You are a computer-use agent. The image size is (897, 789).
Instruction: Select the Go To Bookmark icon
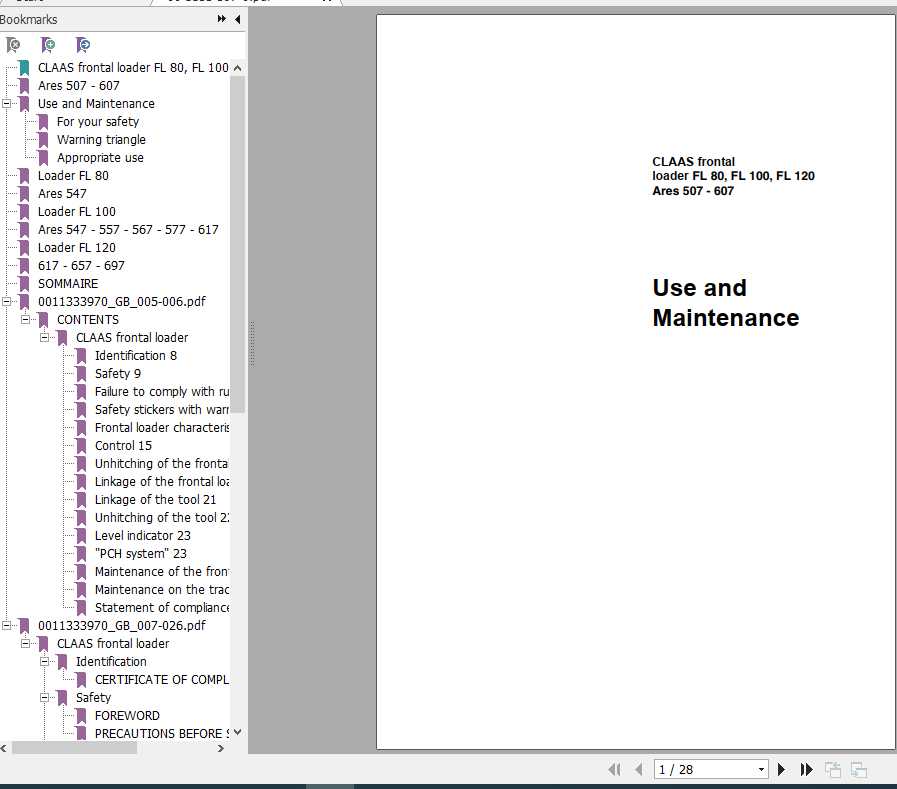(83, 45)
